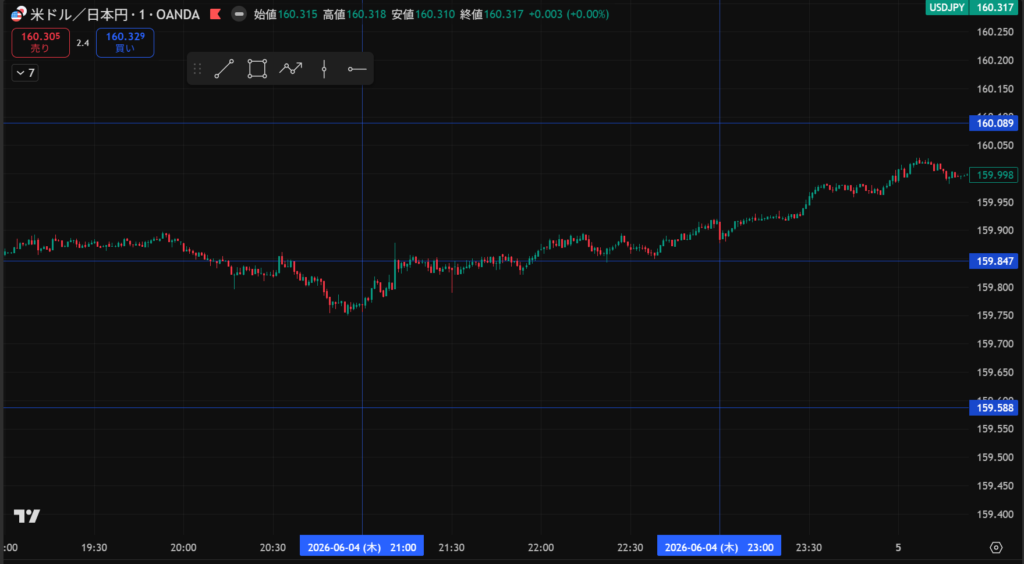Click the 159.500 price axis label

pos(995,458)
